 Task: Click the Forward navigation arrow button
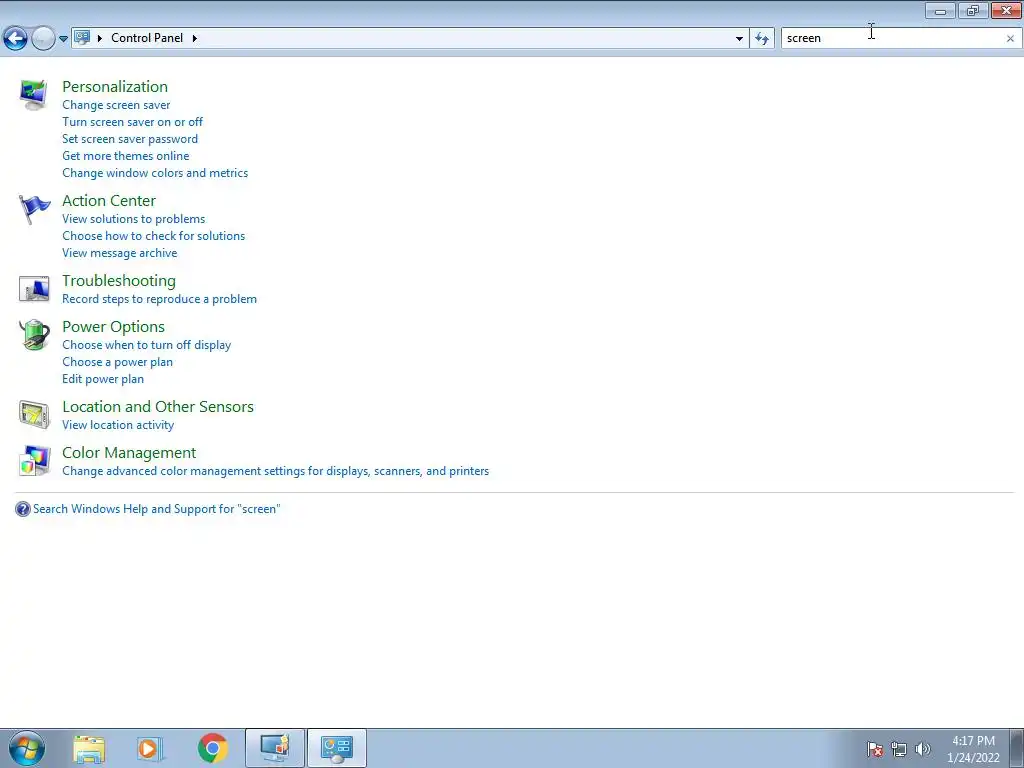[x=43, y=39]
